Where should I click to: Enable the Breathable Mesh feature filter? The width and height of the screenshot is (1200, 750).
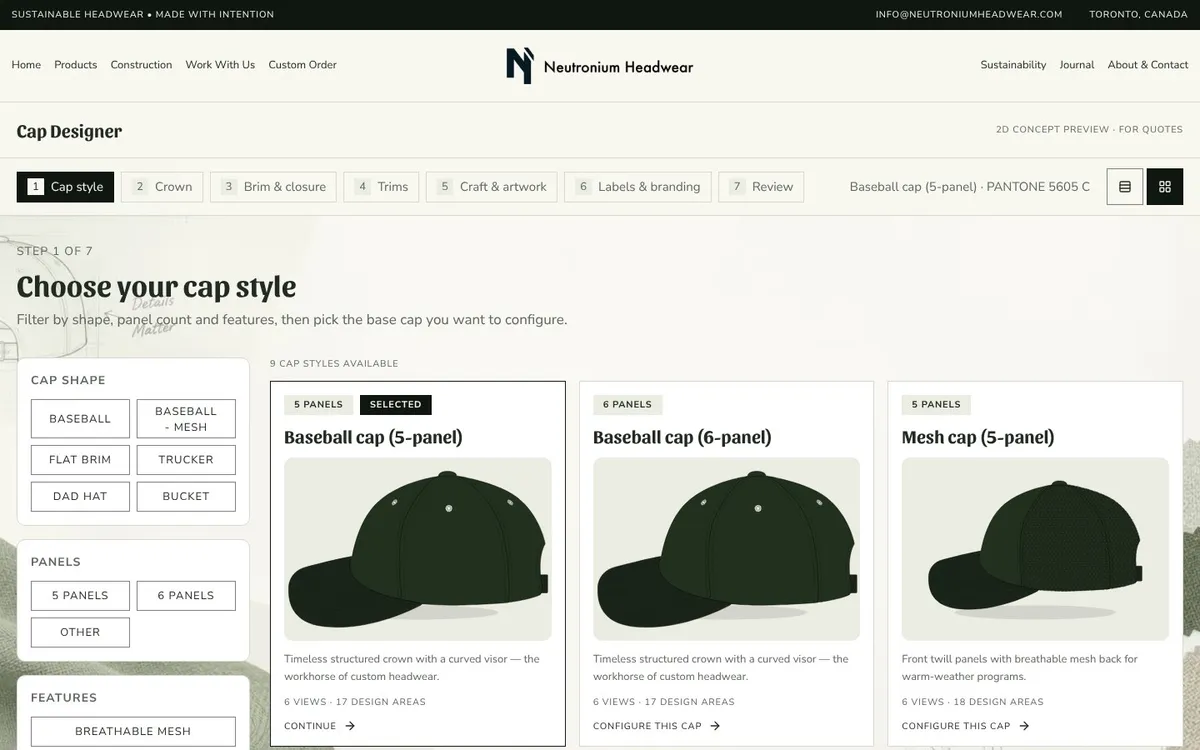pyautogui.click(x=133, y=731)
